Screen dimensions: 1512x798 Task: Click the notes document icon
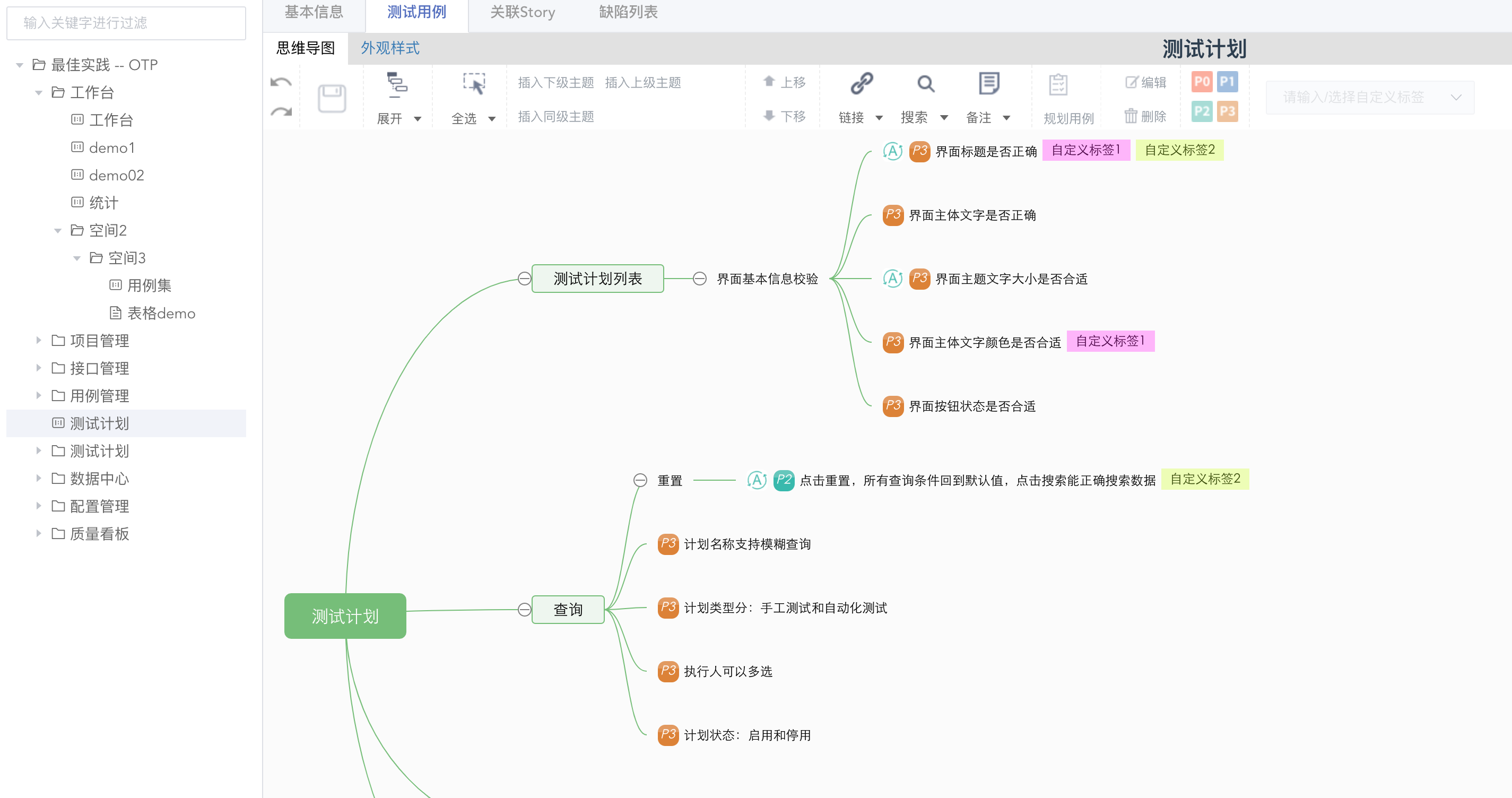click(x=989, y=83)
